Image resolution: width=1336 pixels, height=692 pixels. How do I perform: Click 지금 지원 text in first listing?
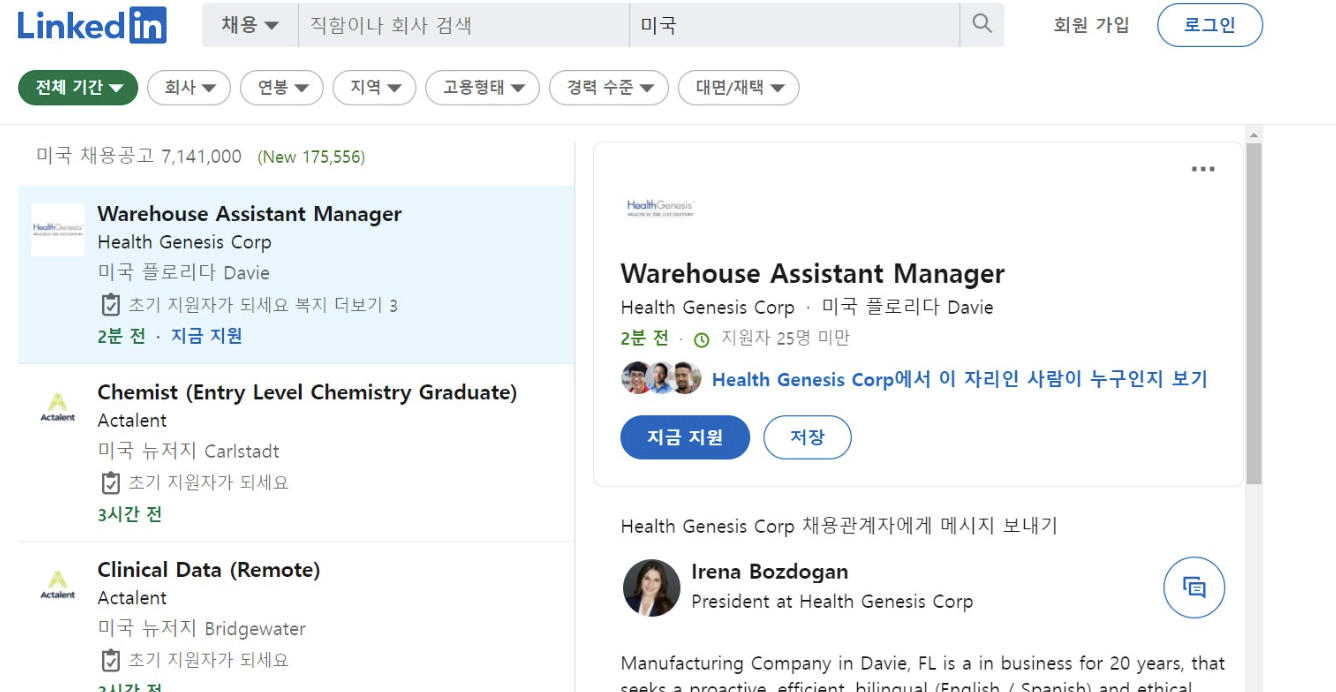pos(207,336)
